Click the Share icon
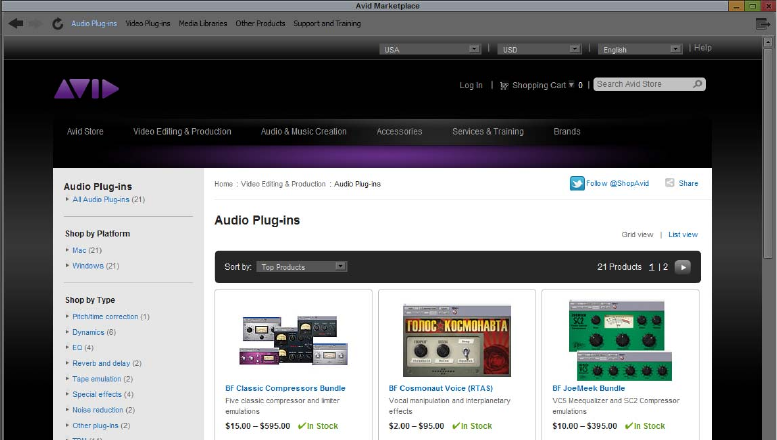777x440 pixels. (669, 182)
